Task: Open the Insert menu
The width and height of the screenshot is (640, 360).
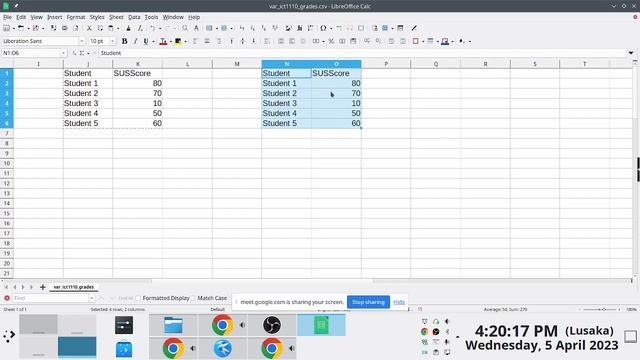Action: (55, 17)
